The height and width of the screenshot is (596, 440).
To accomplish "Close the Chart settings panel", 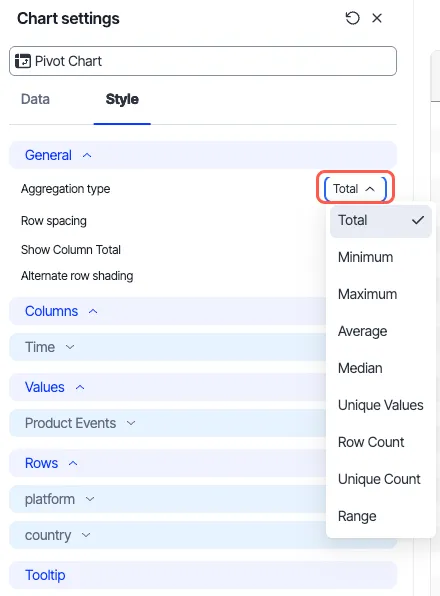I will click(377, 18).
